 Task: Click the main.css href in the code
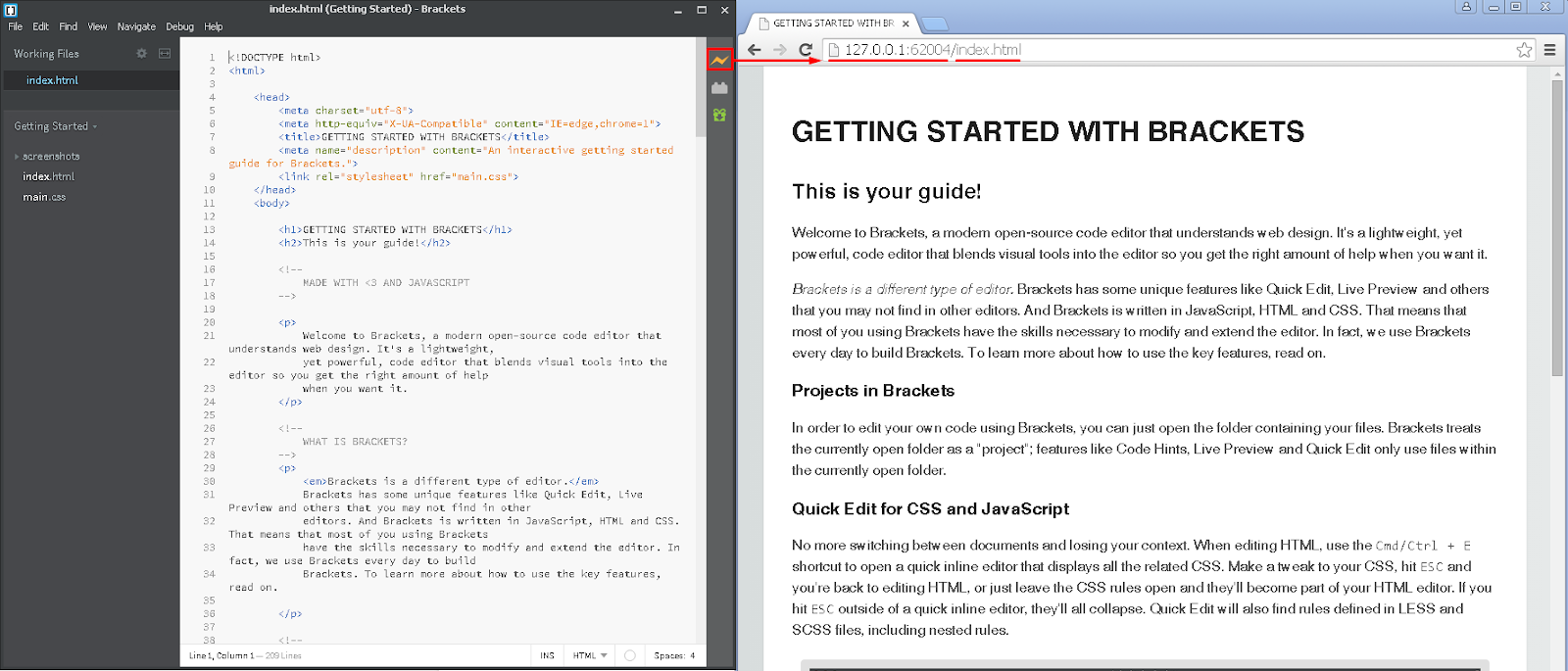pos(479,176)
